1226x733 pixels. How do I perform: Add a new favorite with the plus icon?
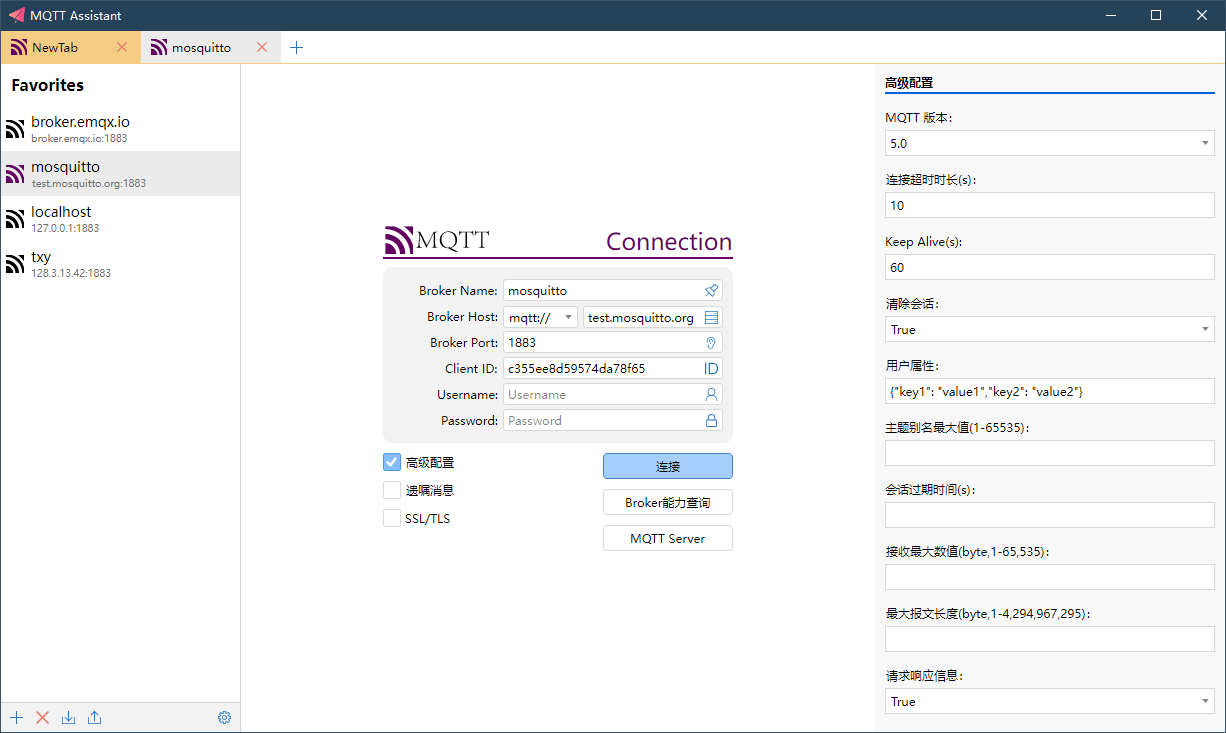tap(16, 717)
